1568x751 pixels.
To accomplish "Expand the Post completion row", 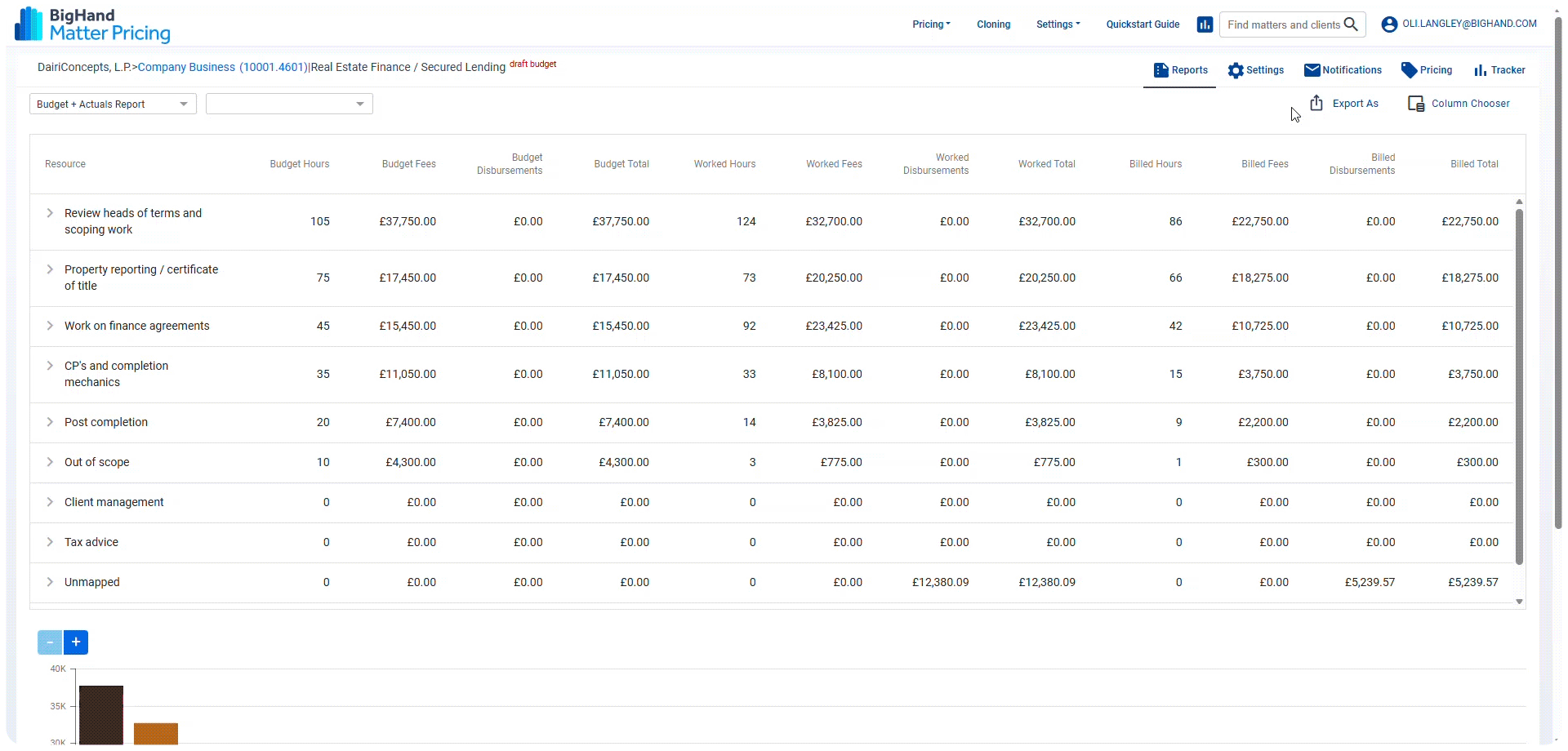I will [50, 422].
